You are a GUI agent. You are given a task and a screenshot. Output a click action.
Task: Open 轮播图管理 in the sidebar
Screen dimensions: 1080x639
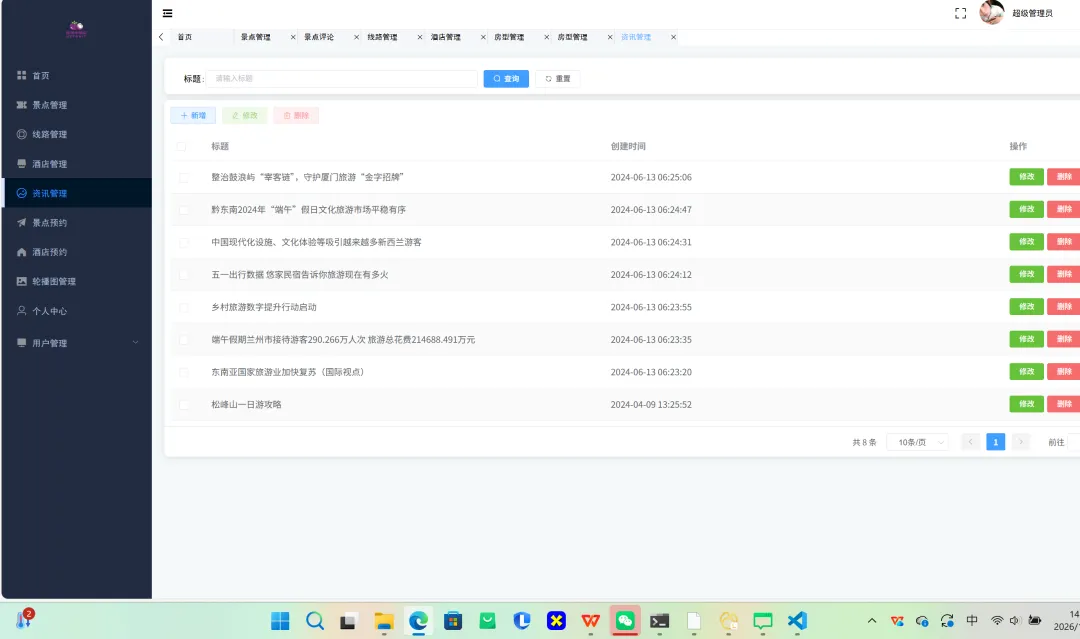pyautogui.click(x=76, y=282)
